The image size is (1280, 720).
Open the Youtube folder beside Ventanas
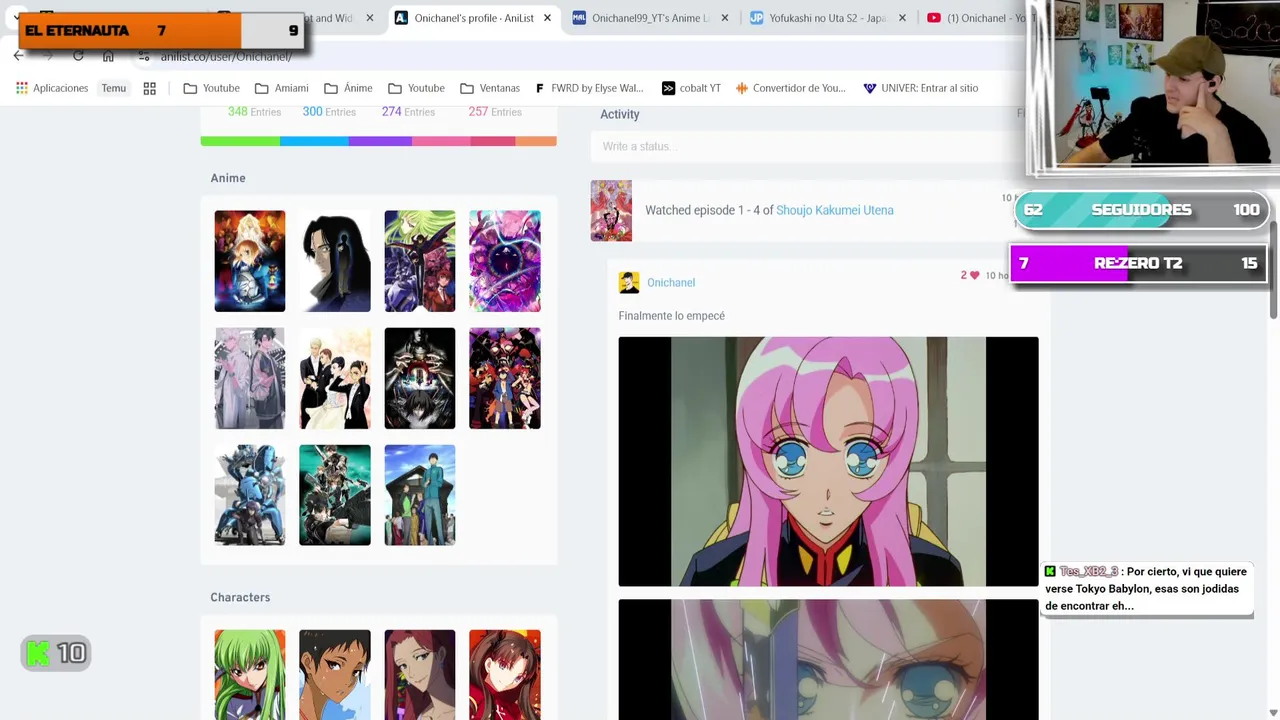point(416,88)
